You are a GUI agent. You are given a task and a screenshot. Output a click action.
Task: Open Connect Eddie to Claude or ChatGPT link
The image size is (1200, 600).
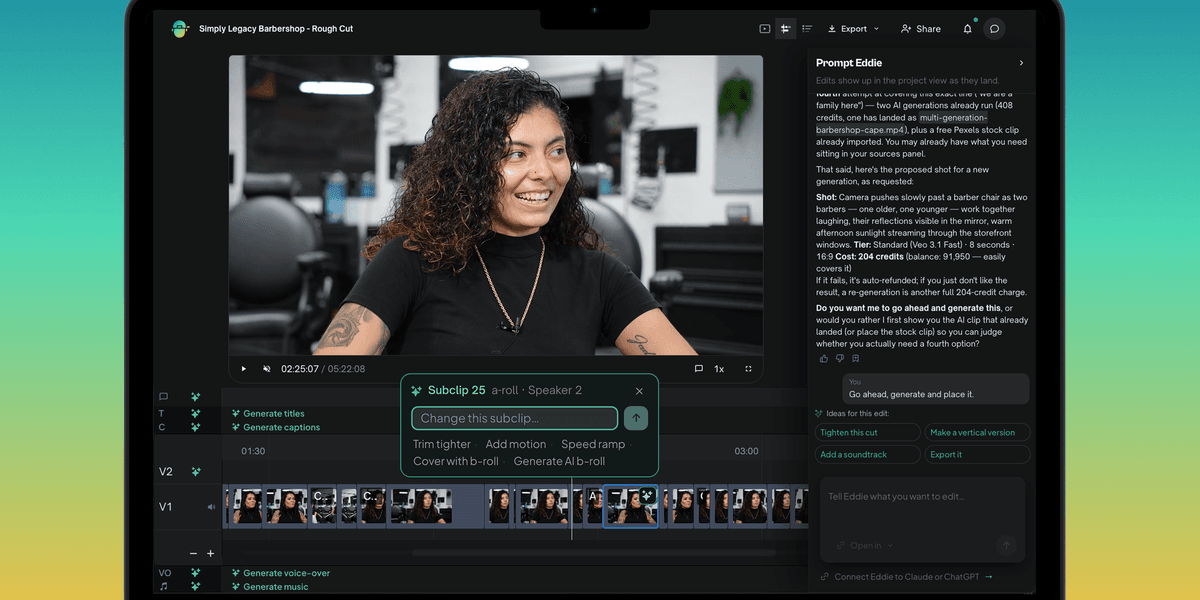tap(907, 577)
